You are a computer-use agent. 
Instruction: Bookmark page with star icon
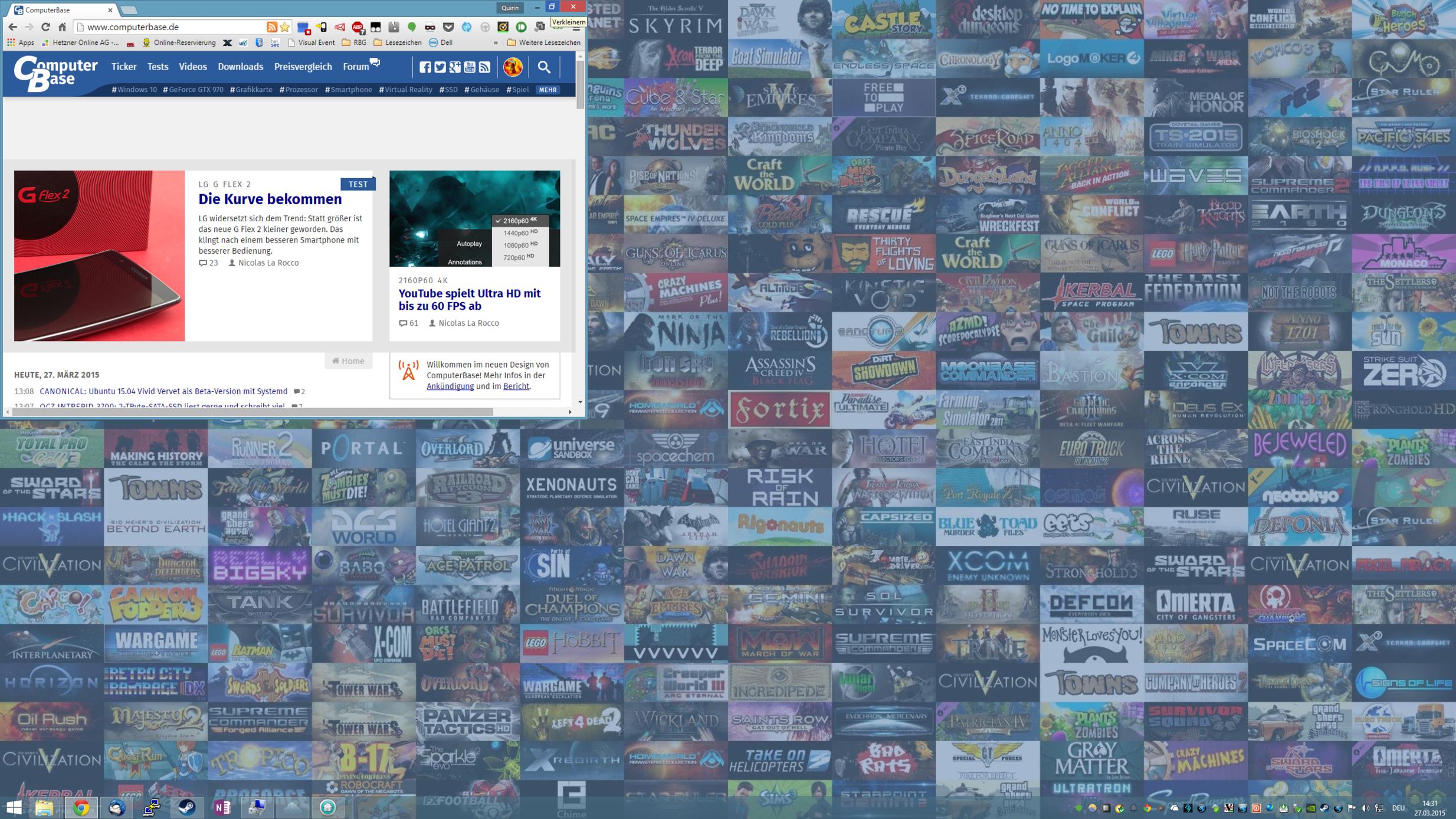coord(285,27)
